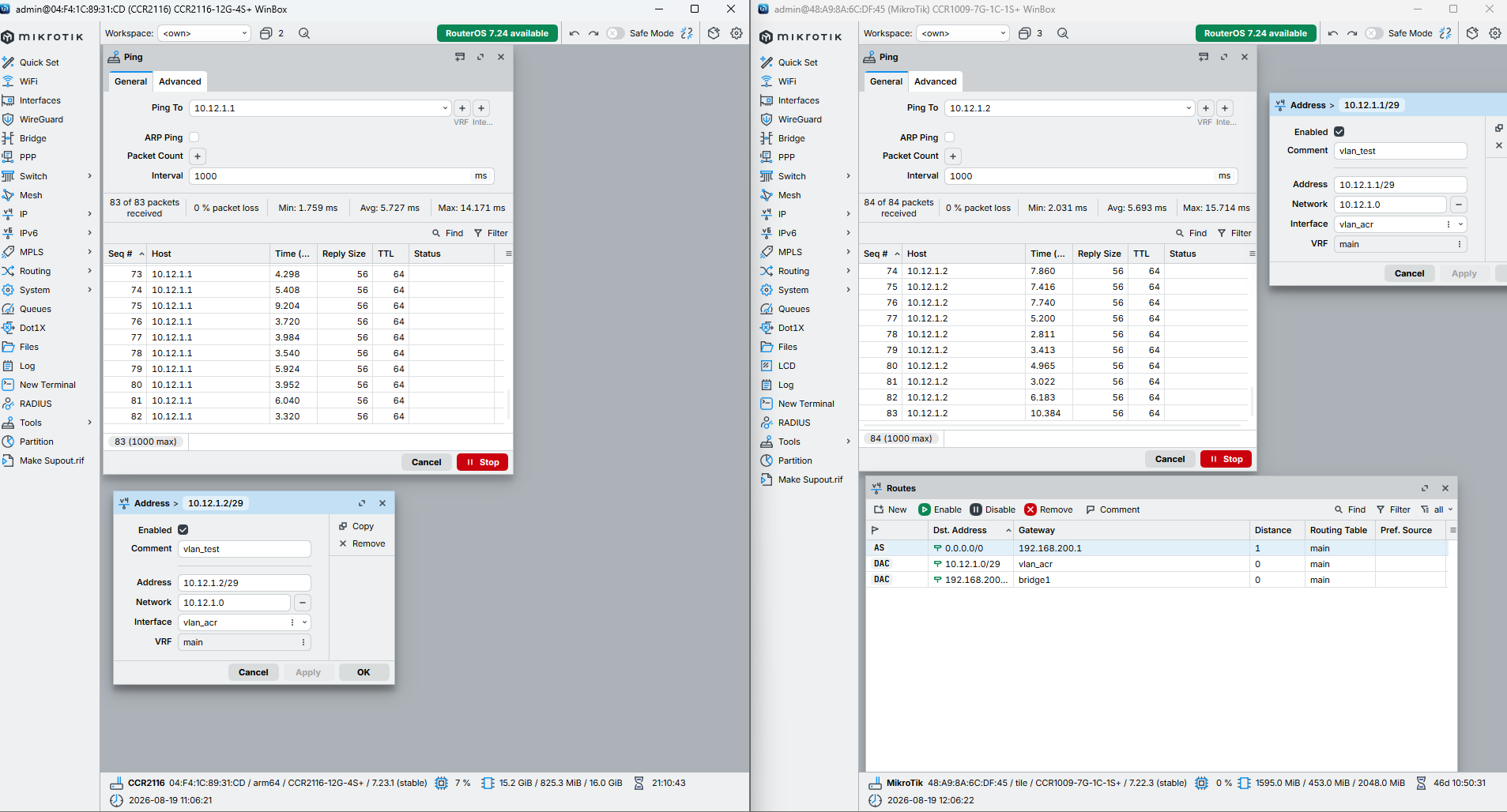Open settings gear in the CCR1009 toolbar
Viewport: 1507px width, 812px height.
click(1495, 33)
